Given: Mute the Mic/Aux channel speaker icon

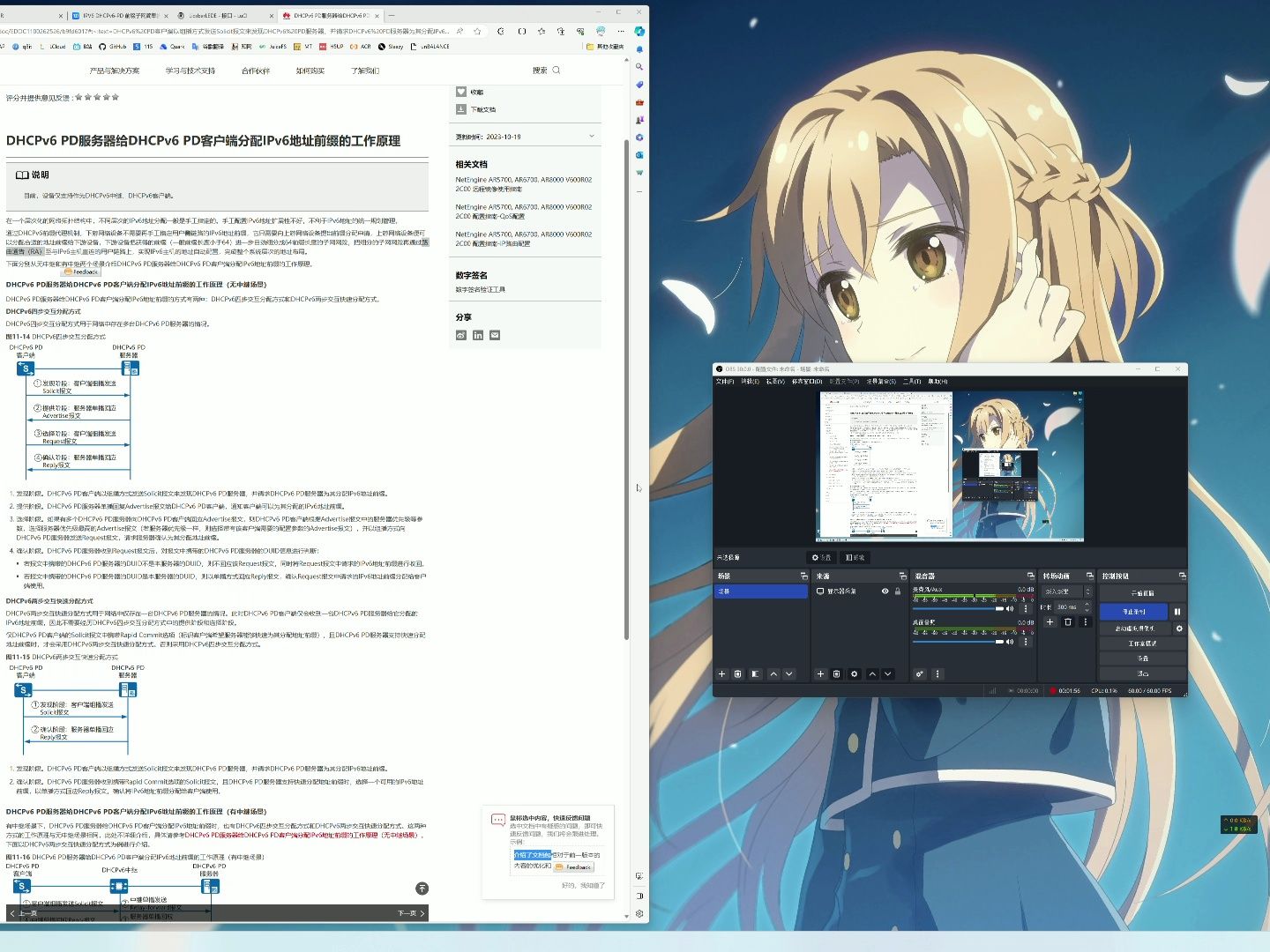Looking at the screenshot, I should click(x=1010, y=608).
